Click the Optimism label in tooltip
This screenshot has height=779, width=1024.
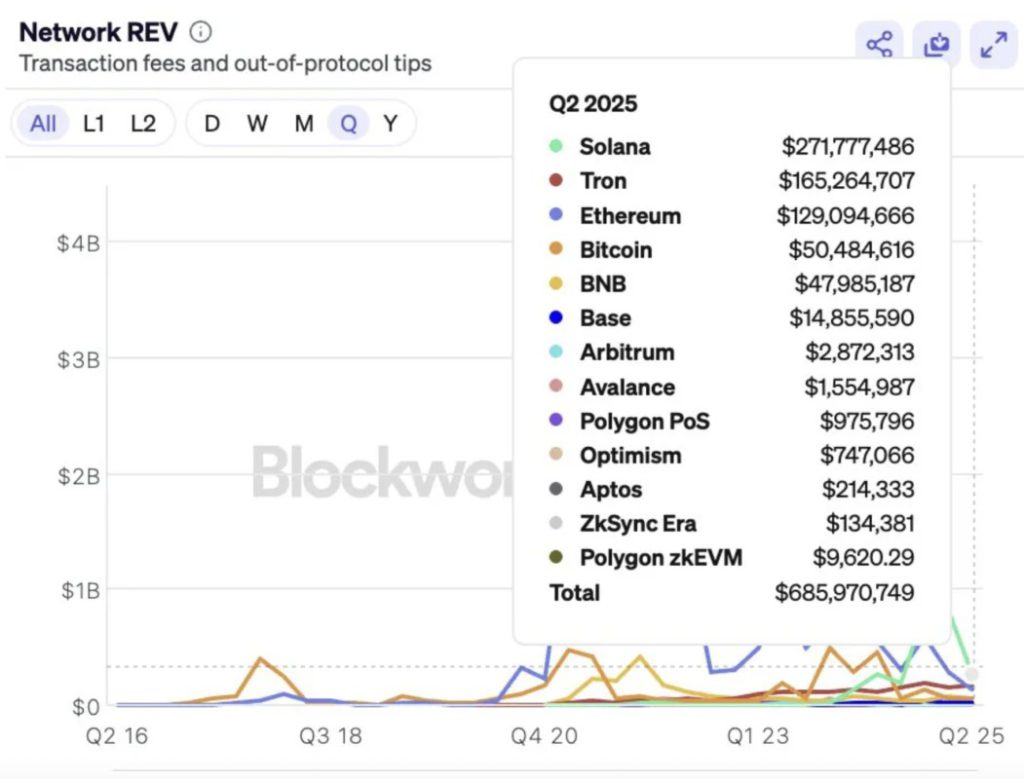click(x=630, y=455)
